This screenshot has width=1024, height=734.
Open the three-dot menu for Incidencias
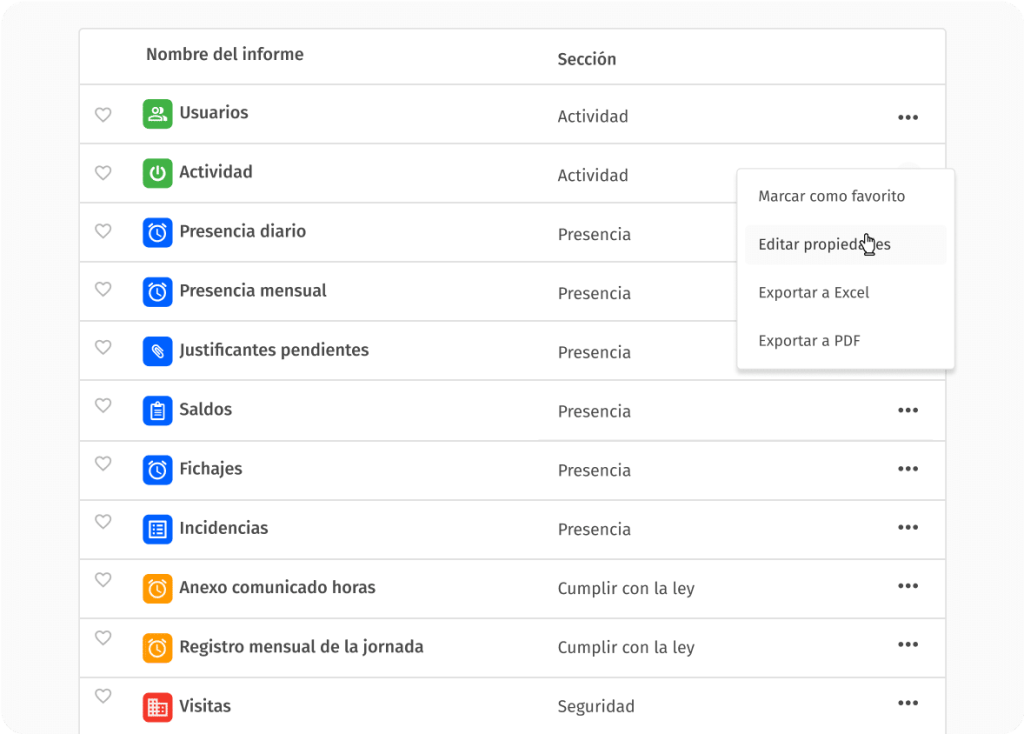tap(907, 528)
